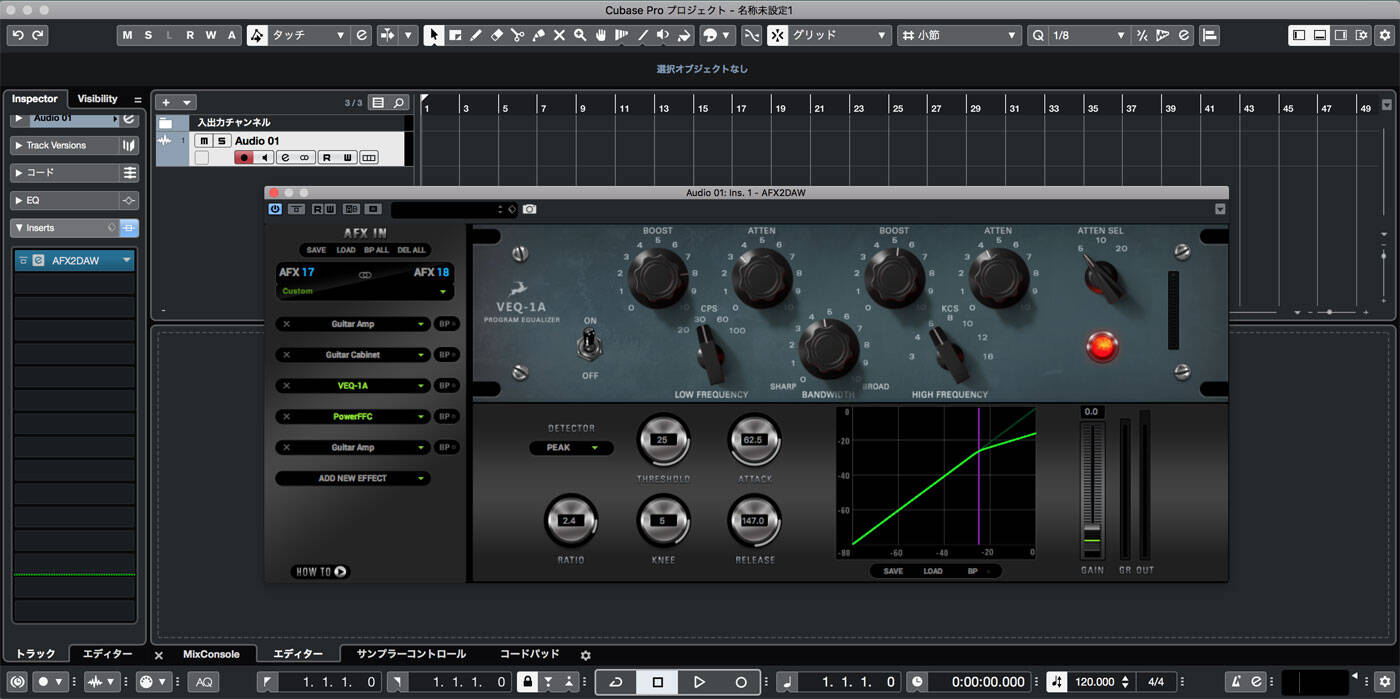
Task: Click transport Play button
Action: click(x=699, y=682)
